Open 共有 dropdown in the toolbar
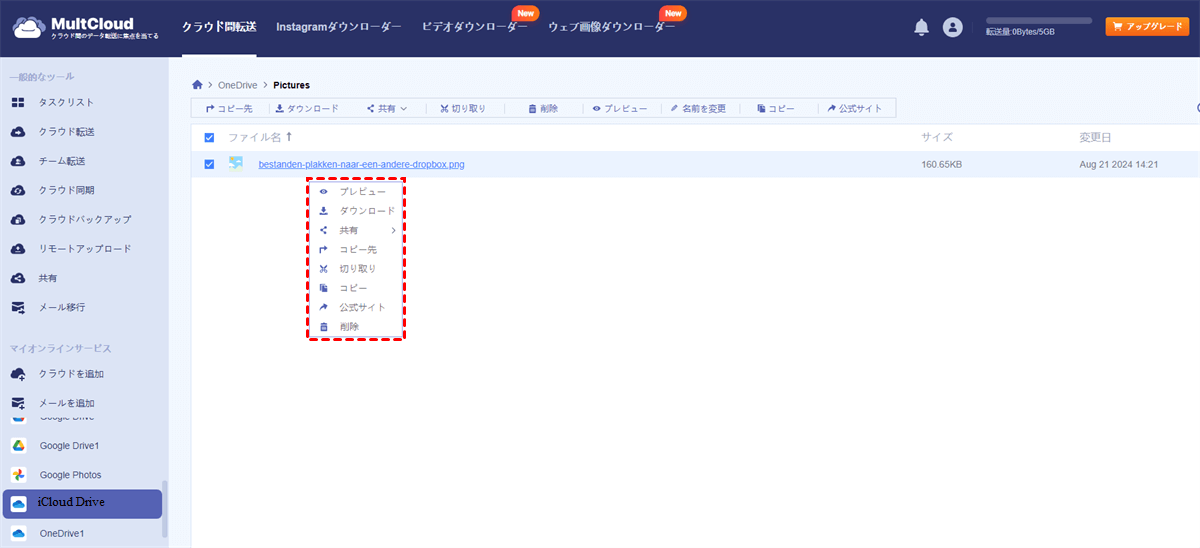The height and width of the screenshot is (548, 1200). (x=386, y=108)
